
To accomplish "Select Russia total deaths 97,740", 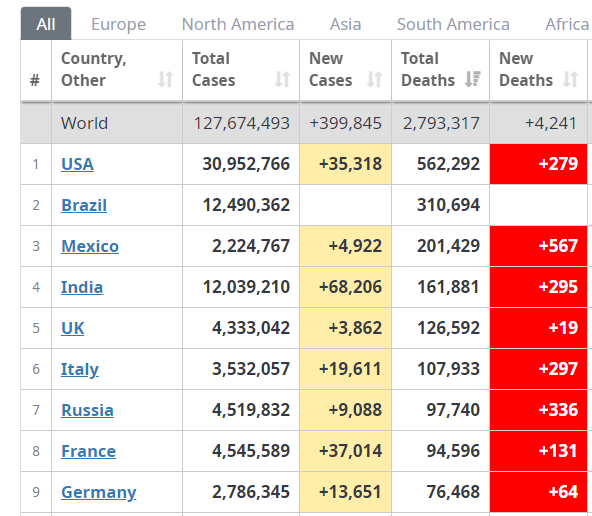I will point(453,410).
